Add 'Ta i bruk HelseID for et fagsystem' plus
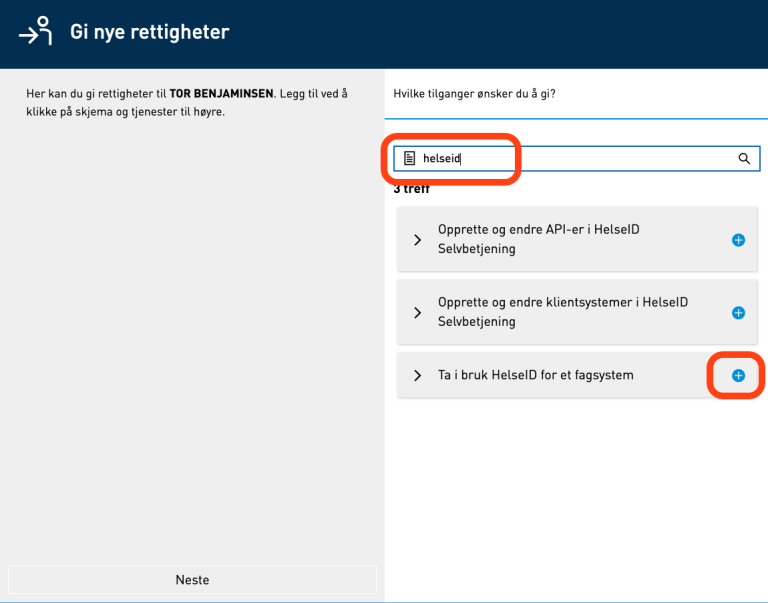768x603 pixels. 738,375
